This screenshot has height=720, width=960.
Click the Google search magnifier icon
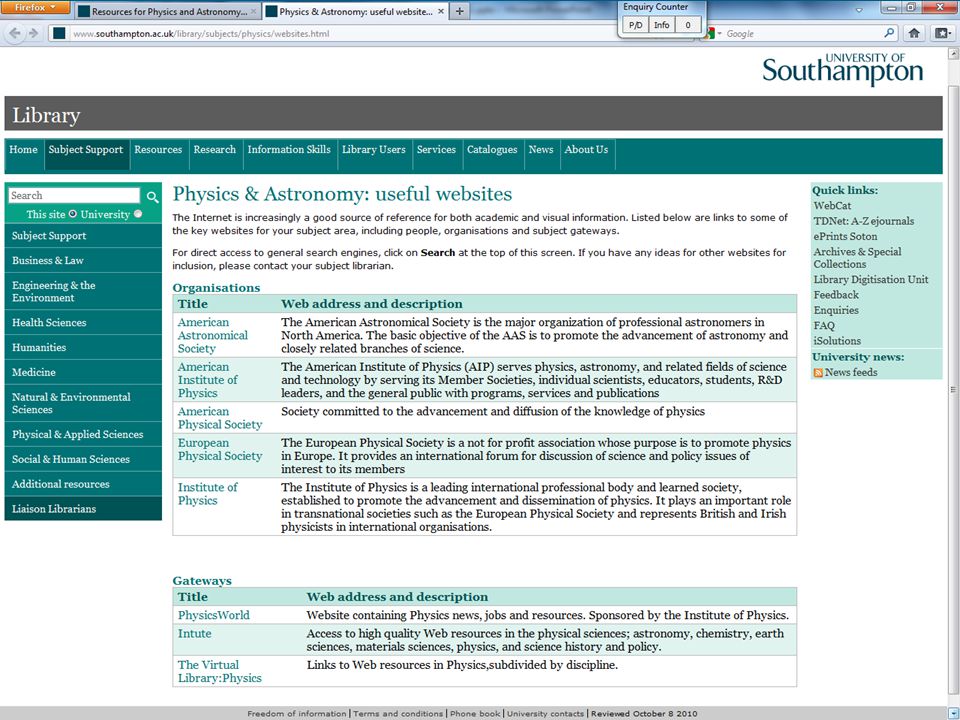click(x=889, y=33)
